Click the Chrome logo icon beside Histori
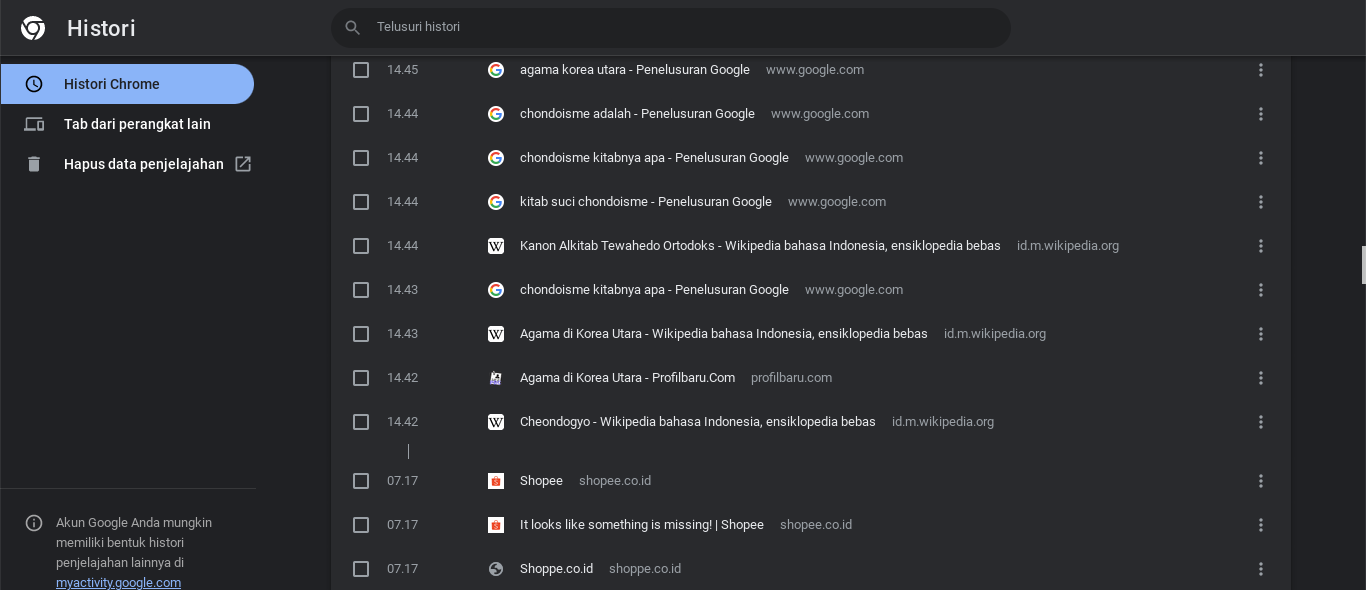The width and height of the screenshot is (1366, 590). pyautogui.click(x=33, y=28)
